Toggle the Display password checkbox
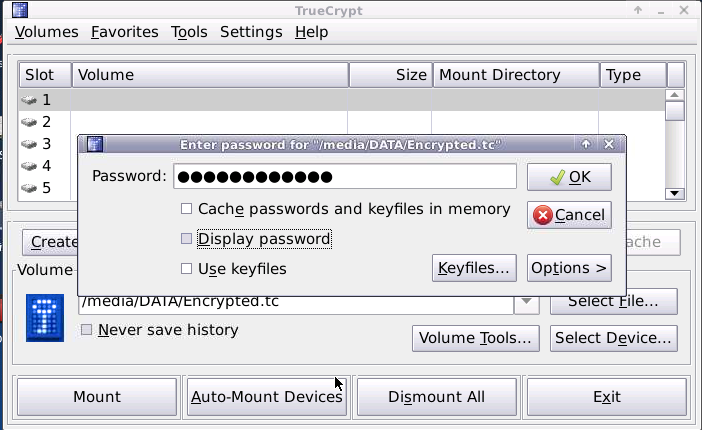 pos(186,239)
